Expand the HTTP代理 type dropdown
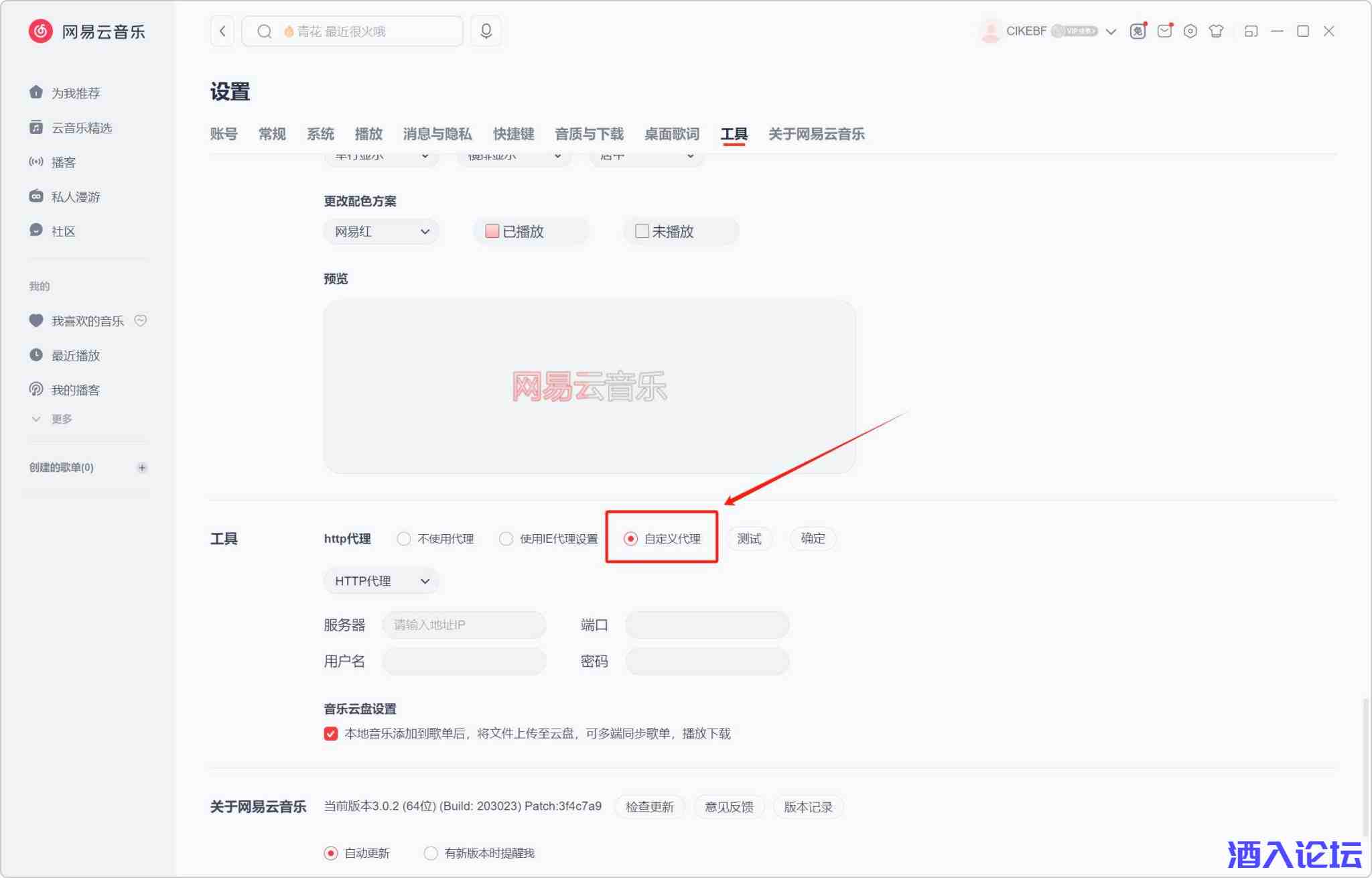 click(381, 581)
